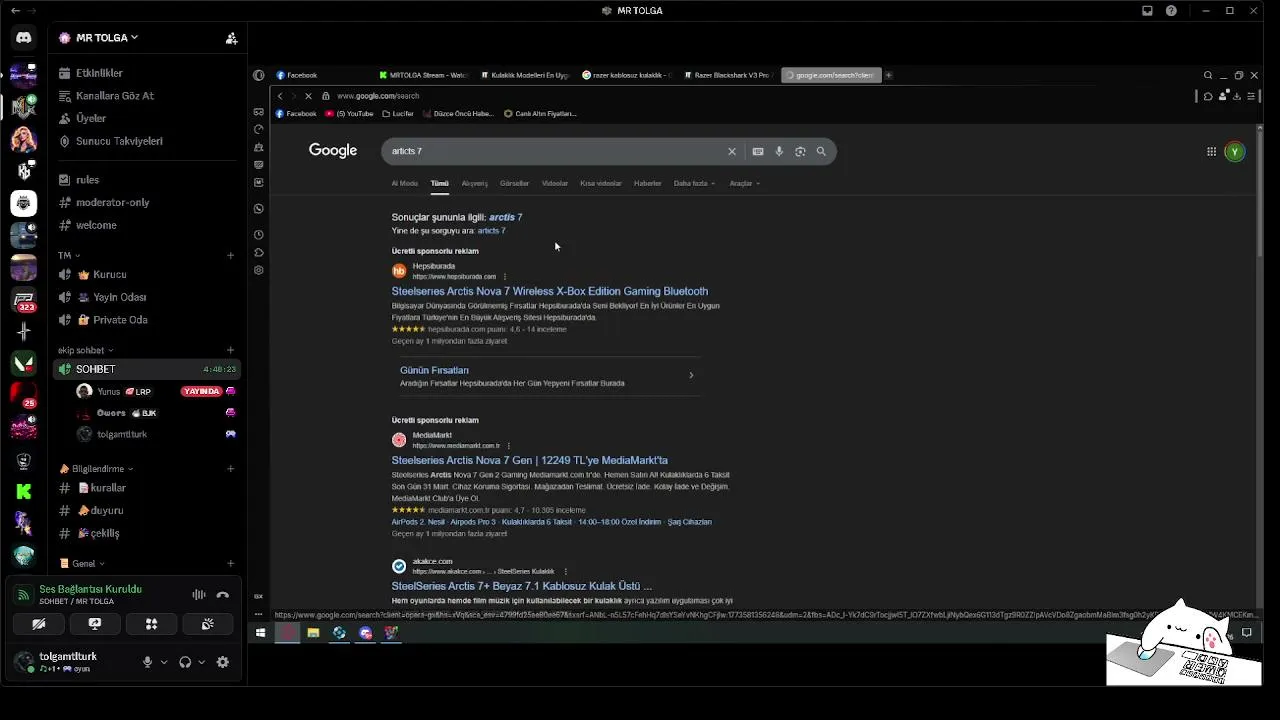This screenshot has height=720, width=1280.
Task: Expand headphone output device options arrow
Action: pyautogui.click(x=201, y=662)
